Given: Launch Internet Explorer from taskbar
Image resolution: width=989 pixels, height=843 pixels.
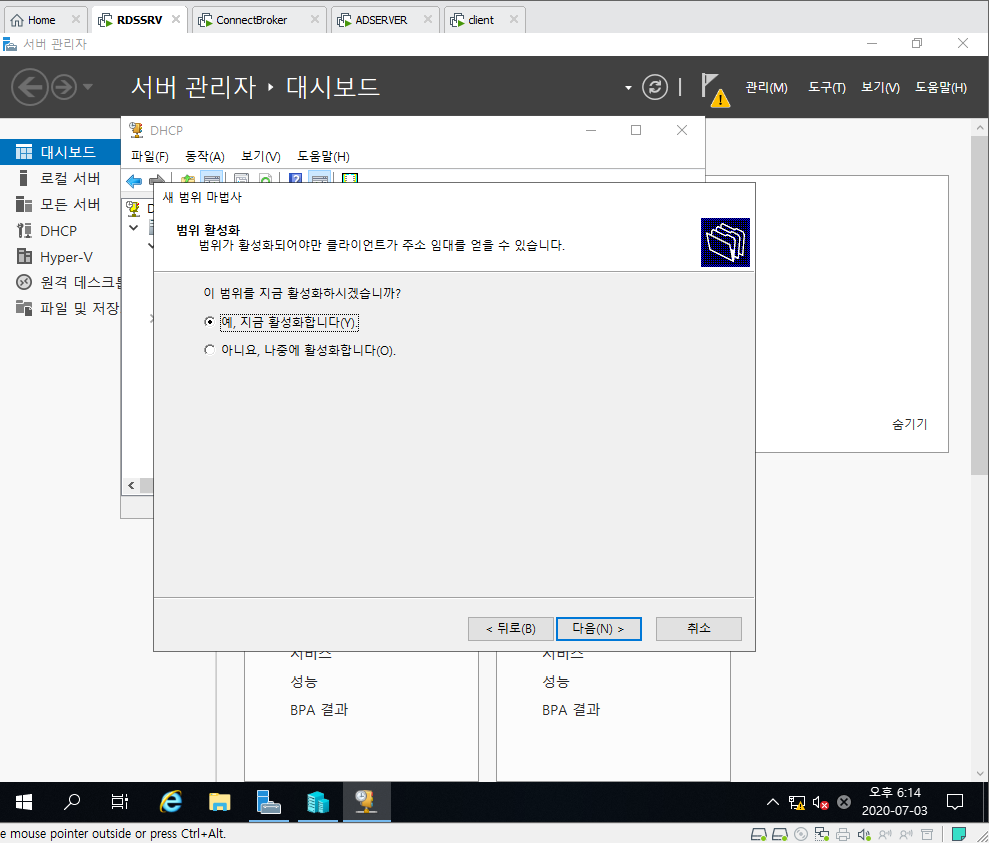Looking at the screenshot, I should (x=170, y=801).
